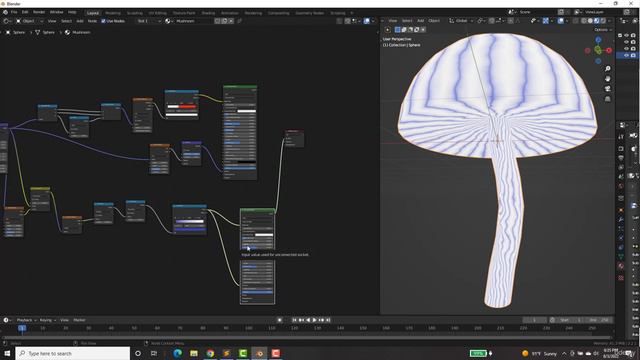Viewport: 640px width, 360px height.
Task: Switch to the Animation workspace tab
Action: coord(230,13)
